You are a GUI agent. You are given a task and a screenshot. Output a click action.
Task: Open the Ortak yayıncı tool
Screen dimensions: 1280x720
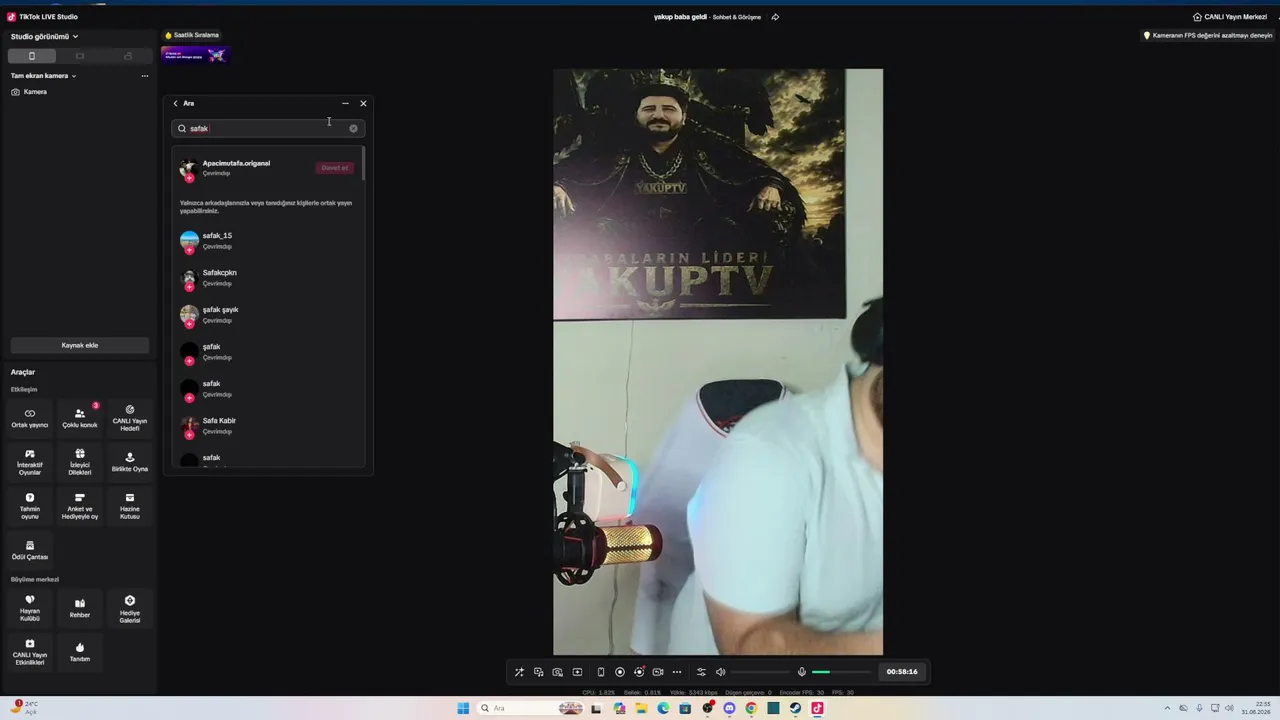(30, 417)
